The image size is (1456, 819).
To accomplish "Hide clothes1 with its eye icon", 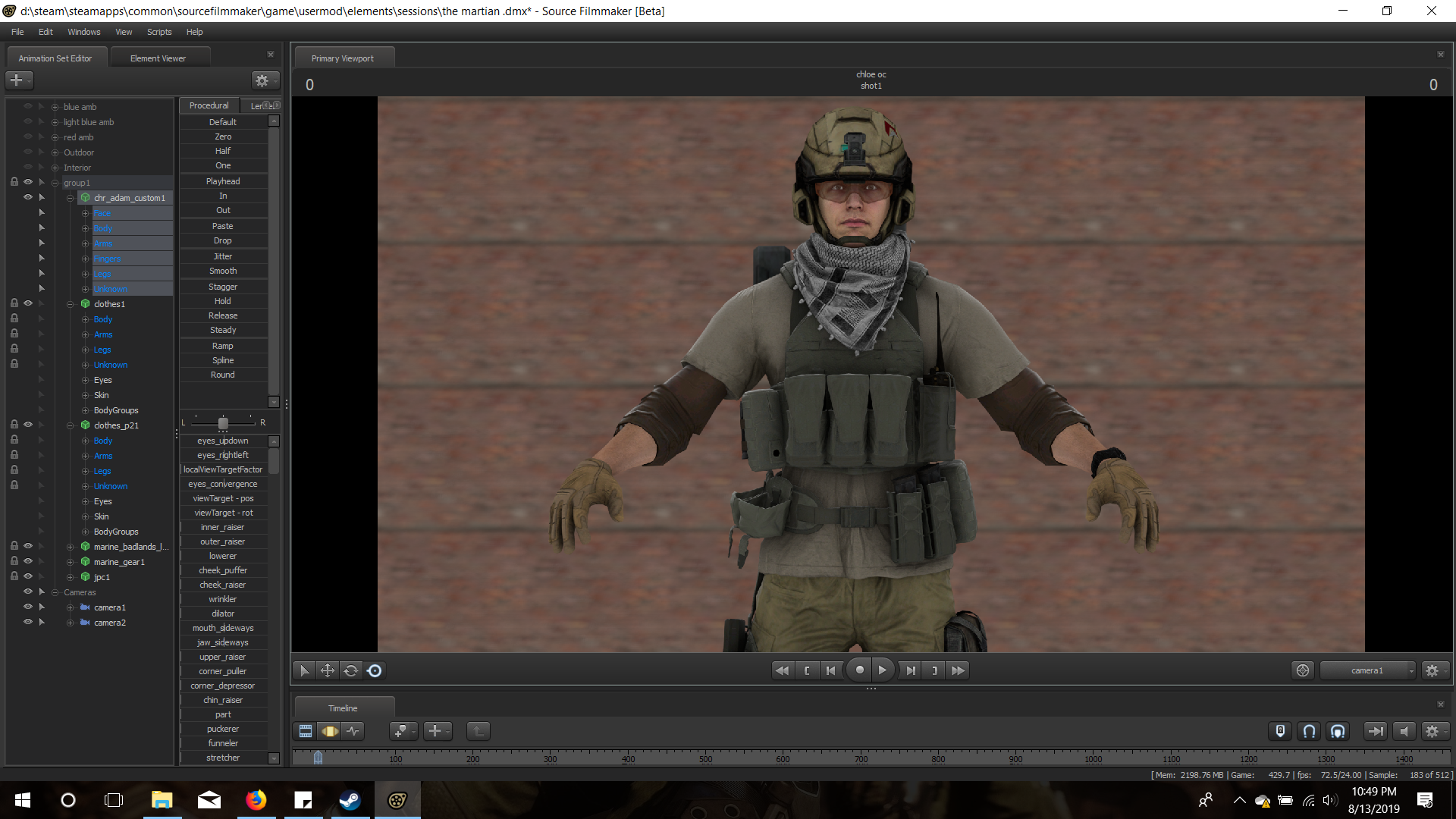I will [x=28, y=303].
